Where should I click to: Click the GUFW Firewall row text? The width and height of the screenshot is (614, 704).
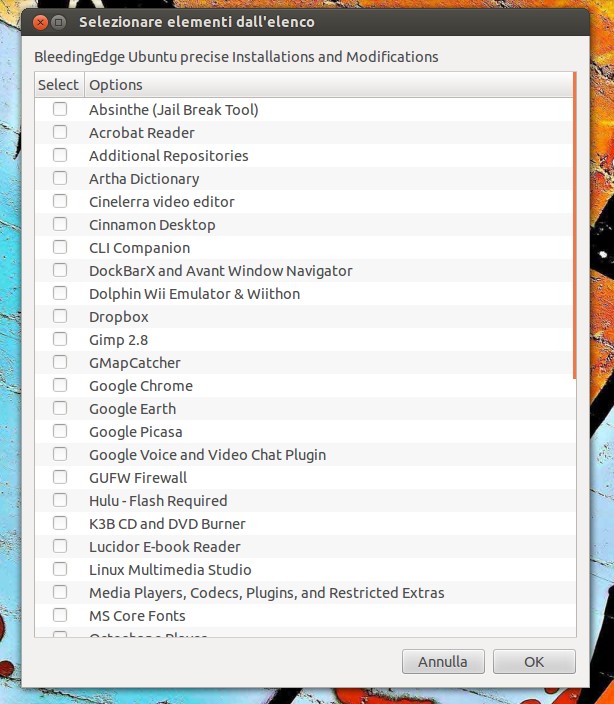[x=138, y=478]
